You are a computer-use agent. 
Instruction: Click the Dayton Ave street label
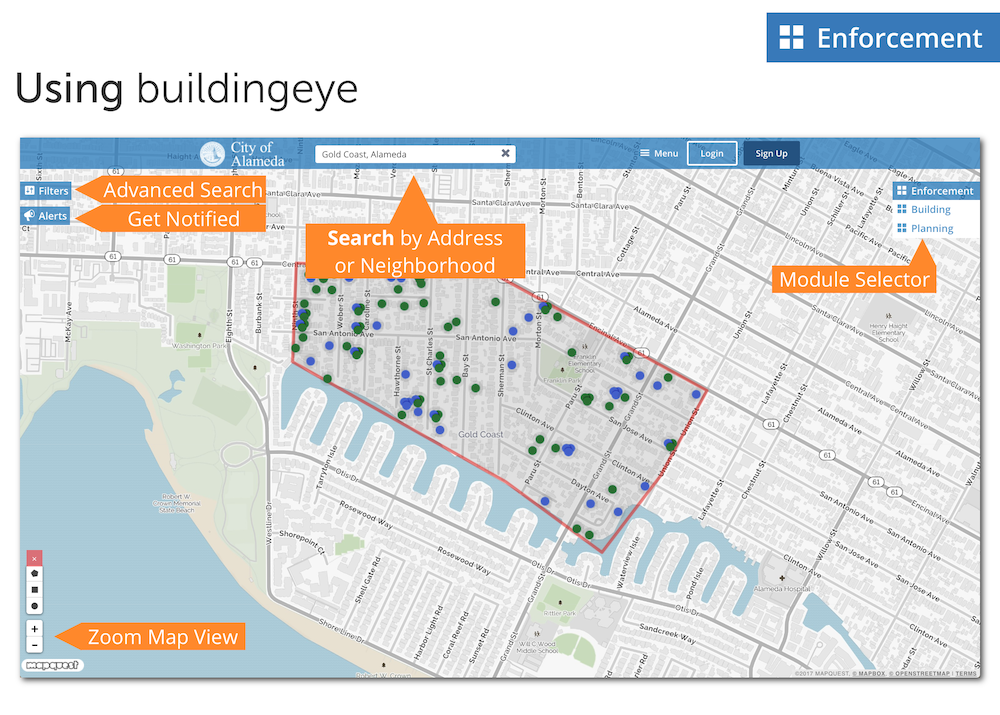[x=590, y=490]
